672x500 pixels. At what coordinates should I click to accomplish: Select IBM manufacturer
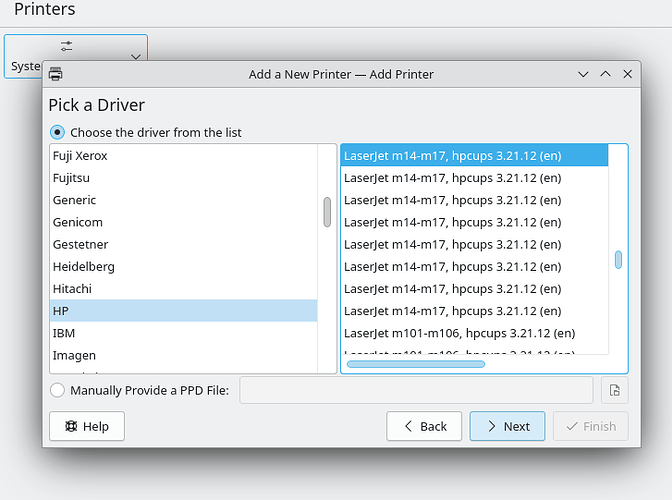[183, 333]
